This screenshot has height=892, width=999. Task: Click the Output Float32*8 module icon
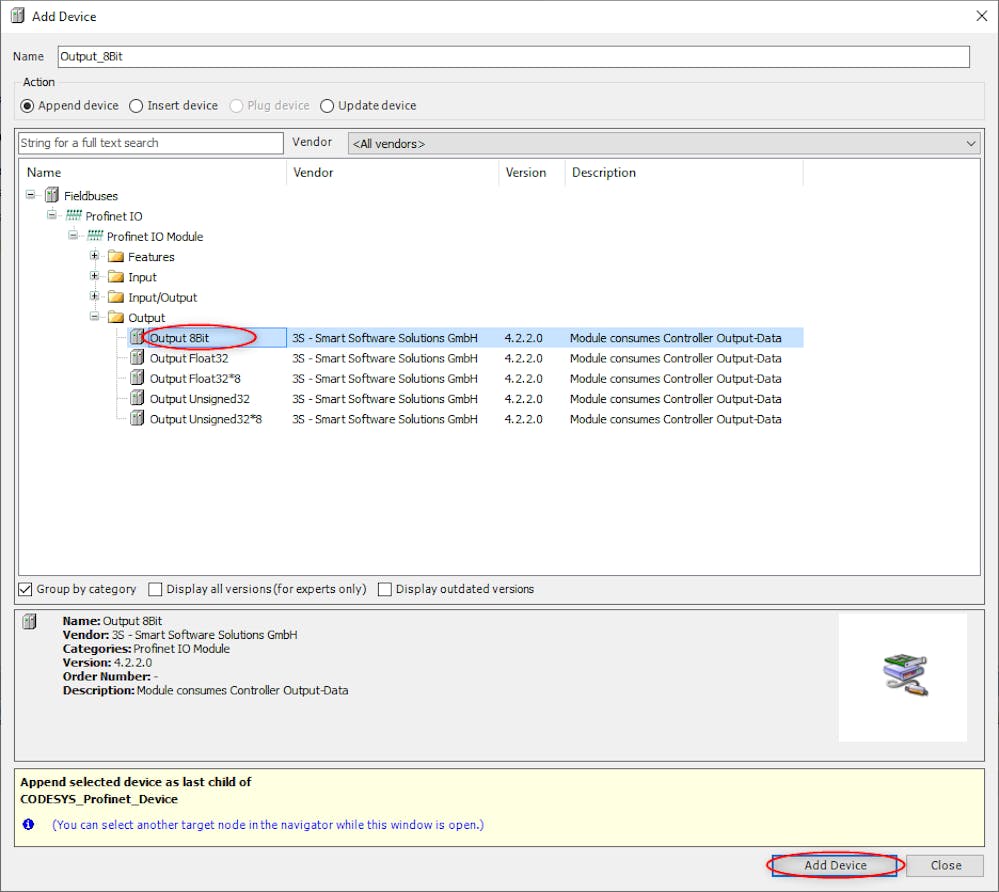pyautogui.click(x=137, y=378)
